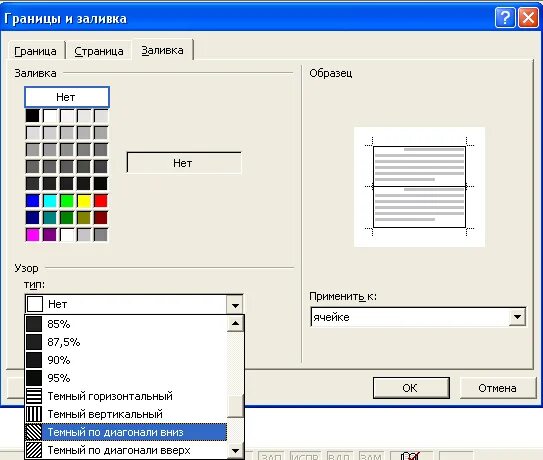Select Темный вертикальный pattern
This screenshot has height=460, width=543.
(x=126, y=414)
